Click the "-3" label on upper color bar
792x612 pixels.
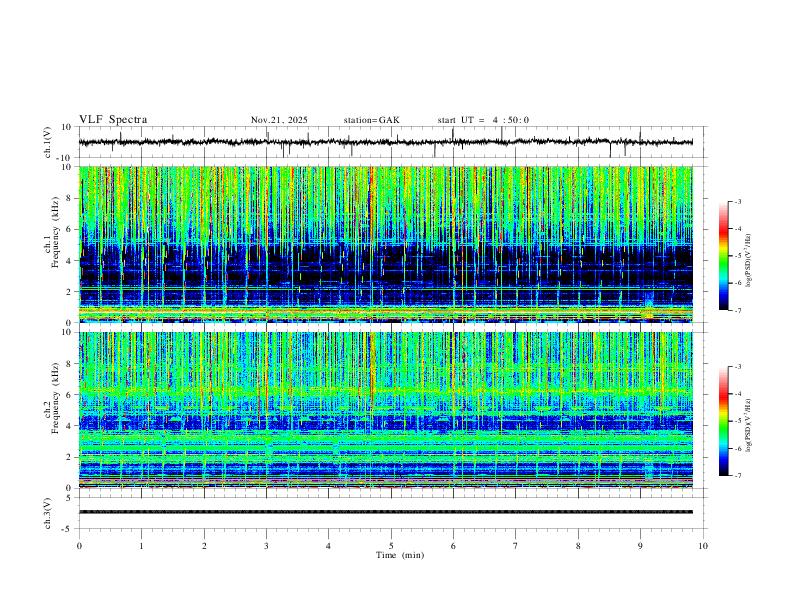tap(737, 201)
